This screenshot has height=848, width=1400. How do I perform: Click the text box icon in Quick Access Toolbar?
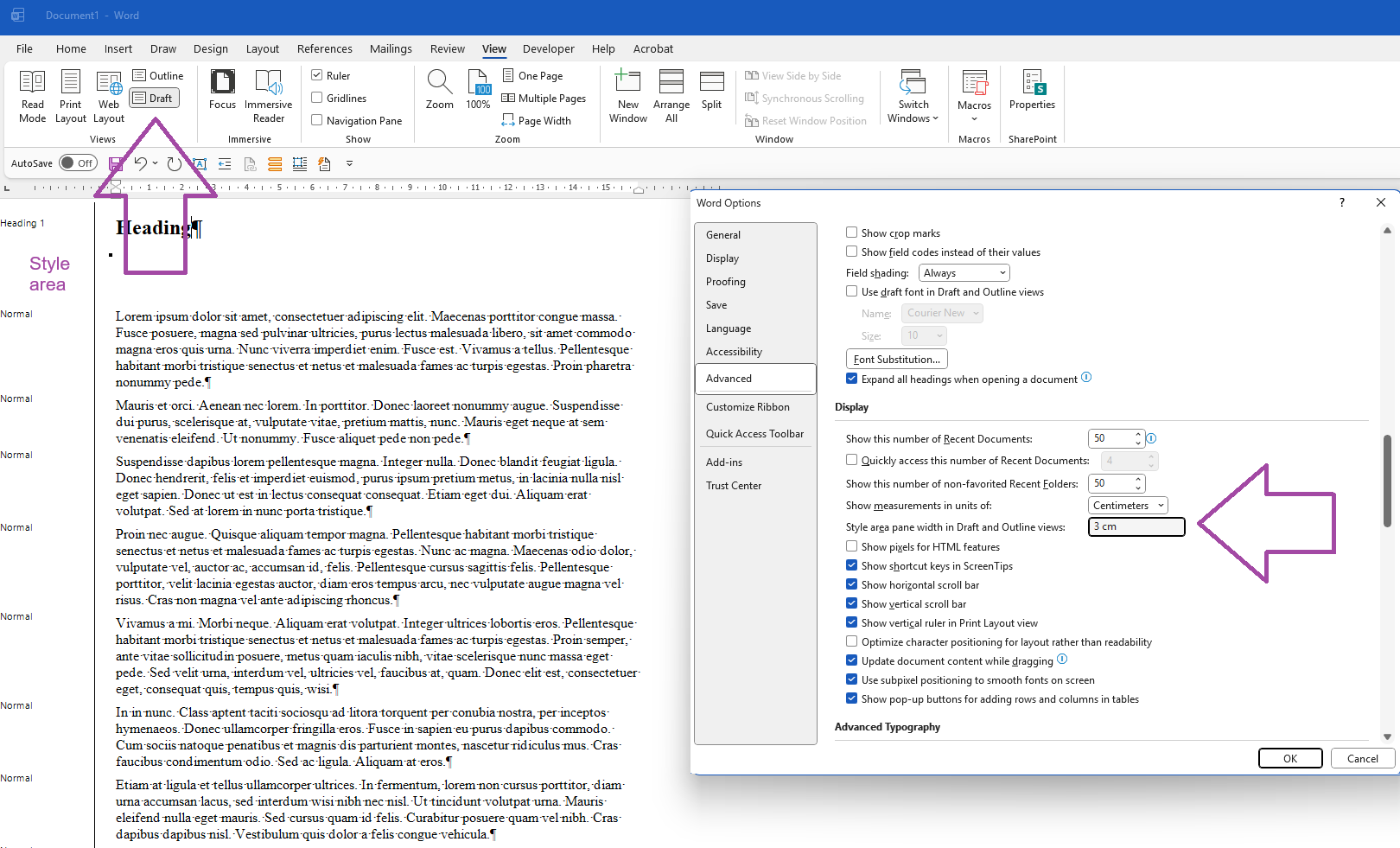point(200,163)
